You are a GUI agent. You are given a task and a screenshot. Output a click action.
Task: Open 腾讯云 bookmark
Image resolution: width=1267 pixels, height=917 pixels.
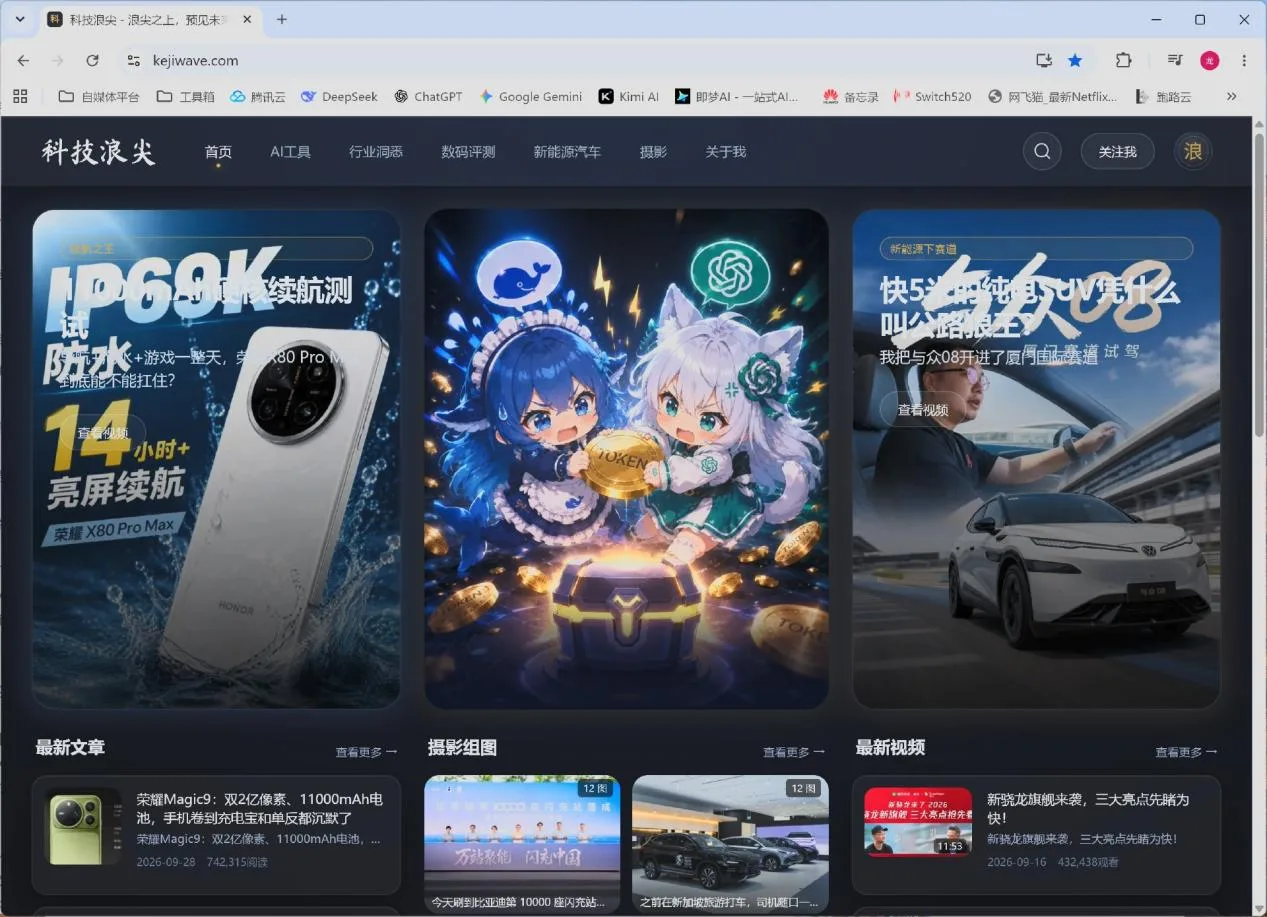point(258,96)
